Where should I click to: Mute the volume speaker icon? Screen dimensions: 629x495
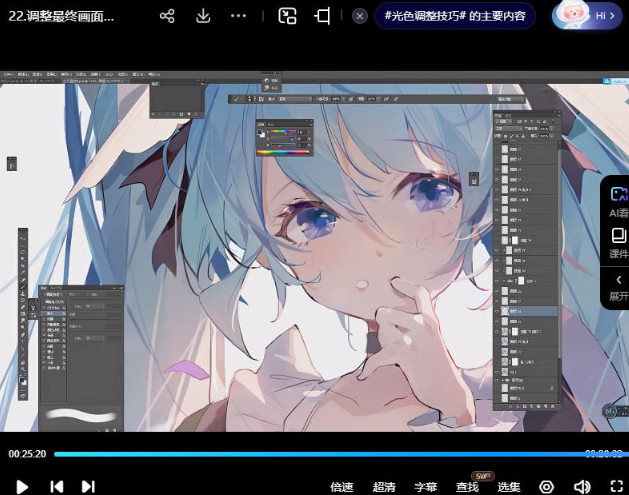pos(582,487)
